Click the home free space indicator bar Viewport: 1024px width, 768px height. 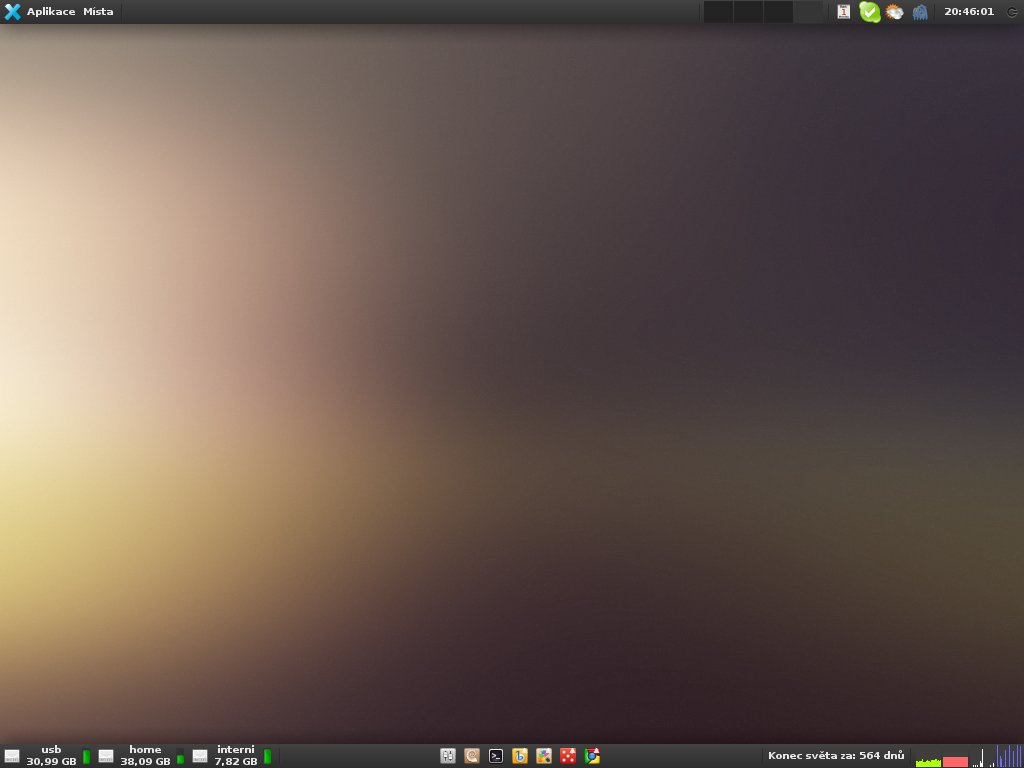coord(180,756)
